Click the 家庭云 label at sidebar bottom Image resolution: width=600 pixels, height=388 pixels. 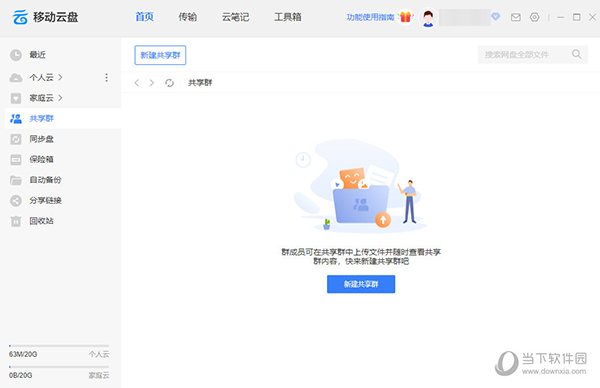click(99, 375)
